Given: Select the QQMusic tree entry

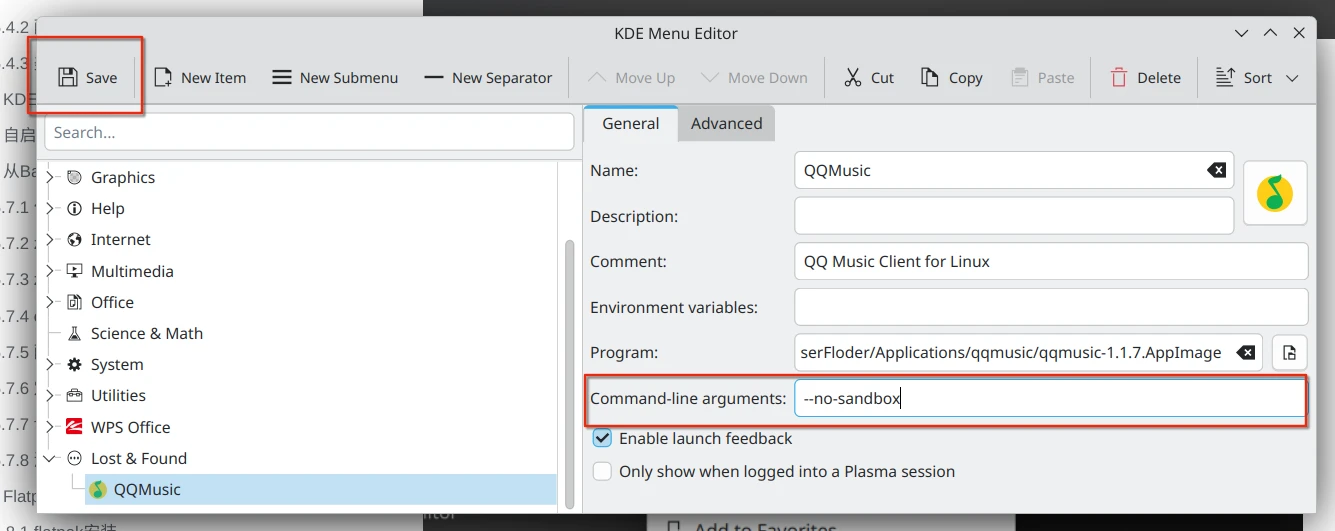Looking at the screenshot, I should (x=147, y=490).
